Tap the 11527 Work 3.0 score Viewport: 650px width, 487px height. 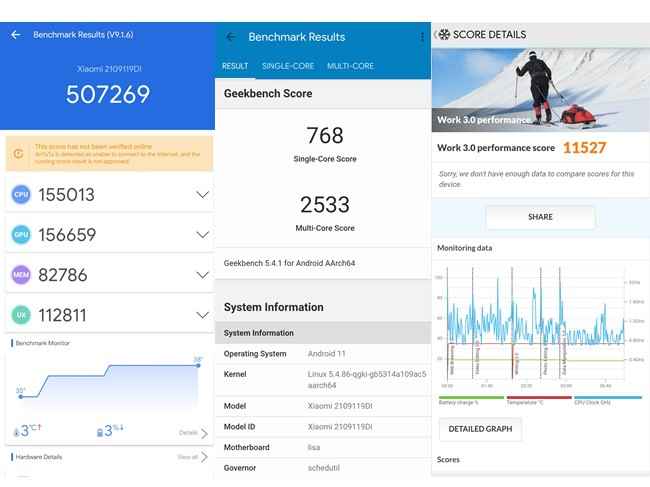click(x=585, y=148)
